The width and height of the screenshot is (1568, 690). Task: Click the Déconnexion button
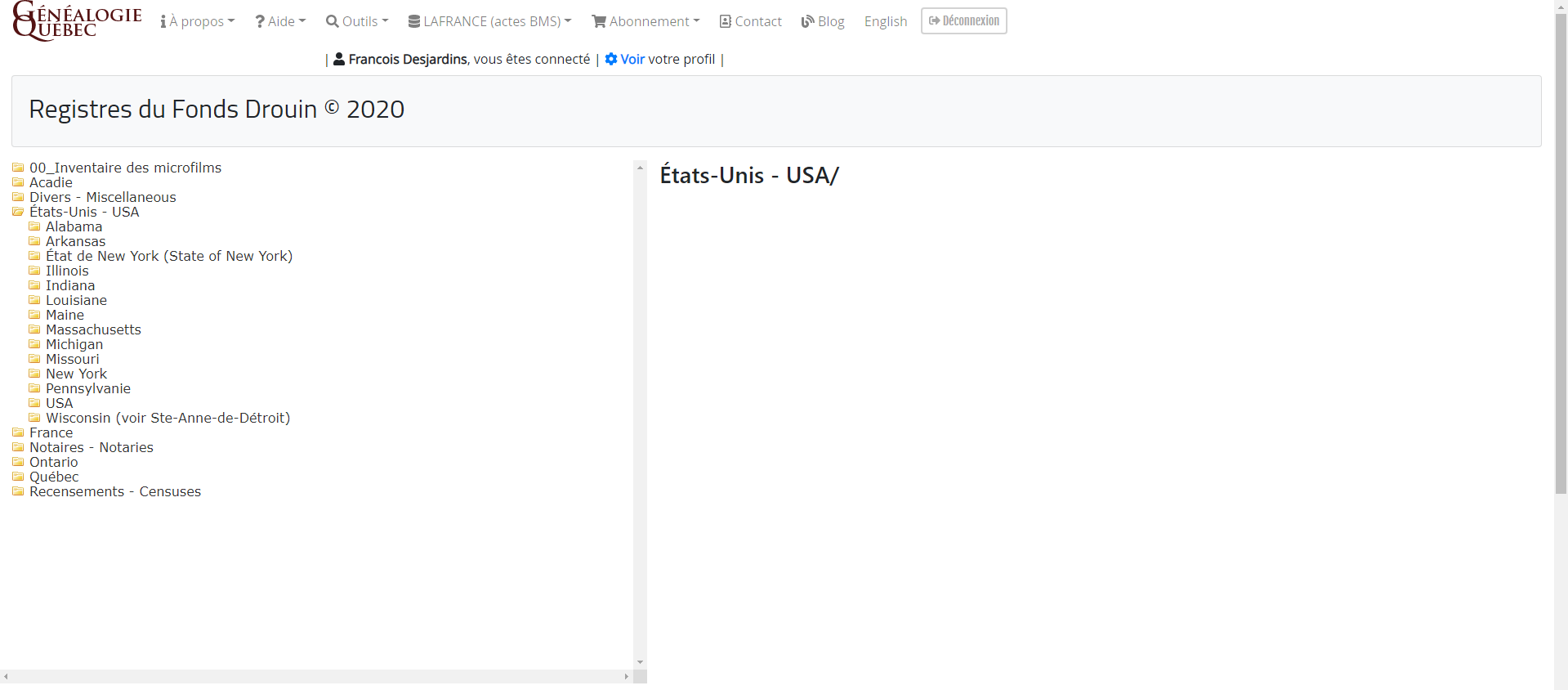(x=964, y=20)
